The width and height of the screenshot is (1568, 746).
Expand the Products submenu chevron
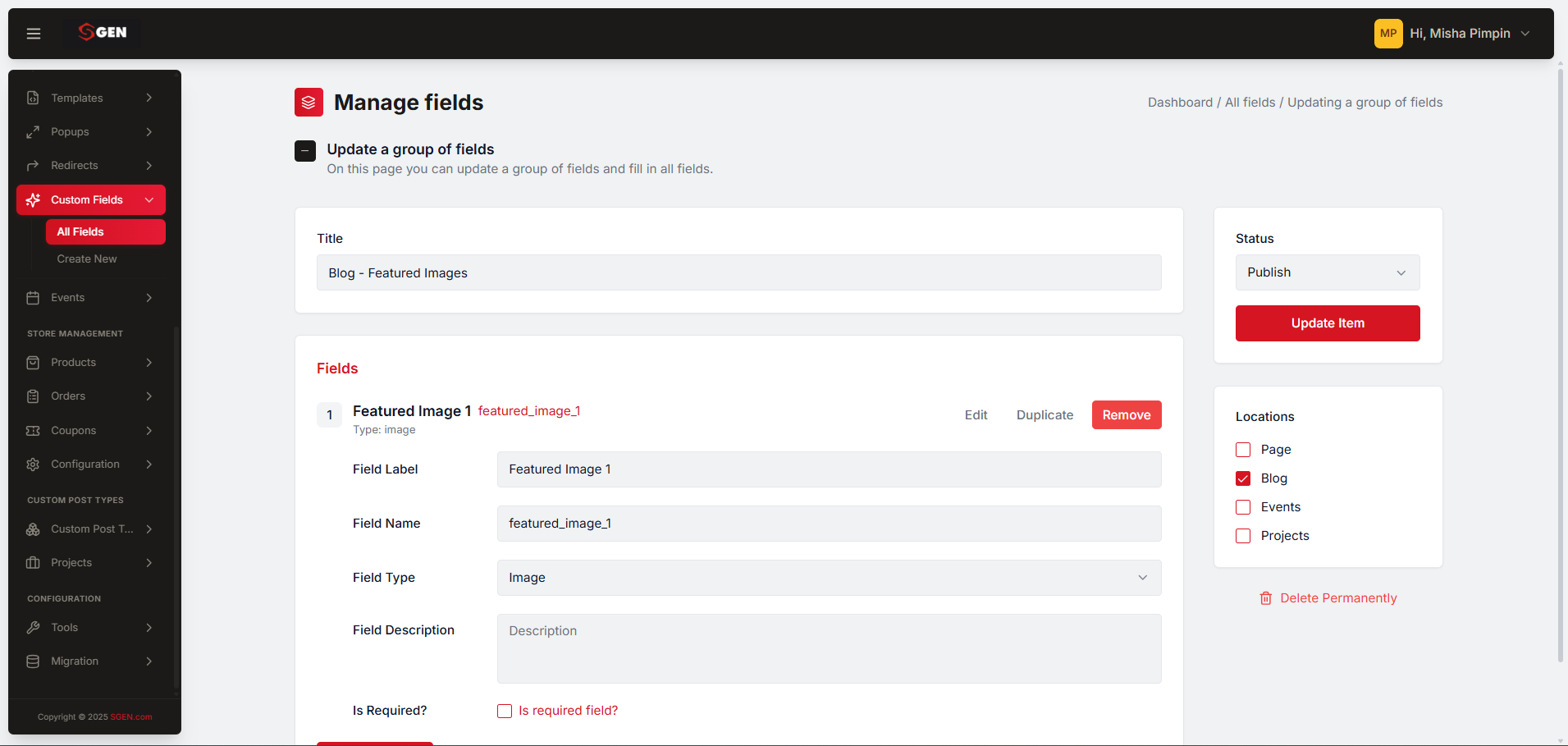[149, 363]
